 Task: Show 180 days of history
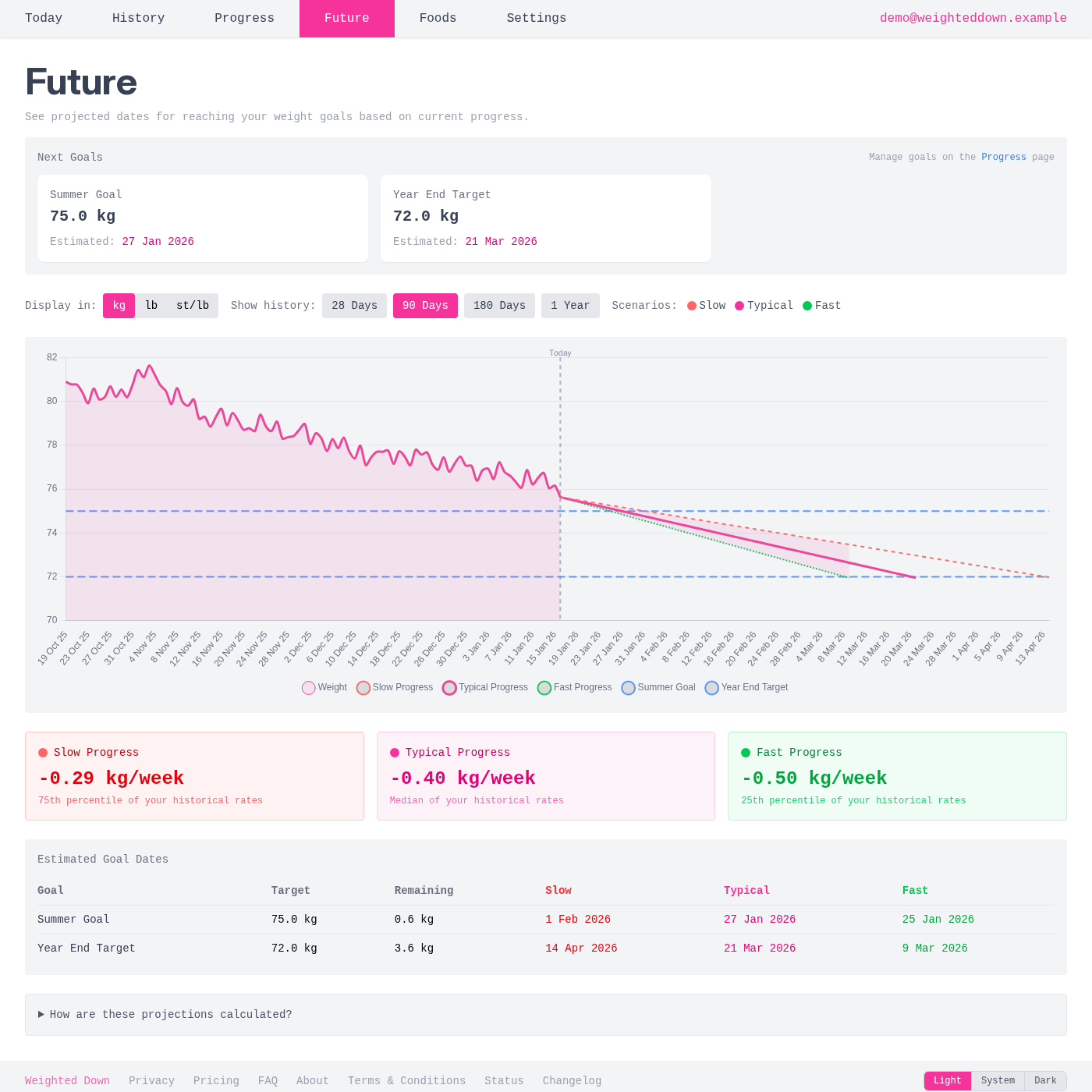tap(499, 305)
